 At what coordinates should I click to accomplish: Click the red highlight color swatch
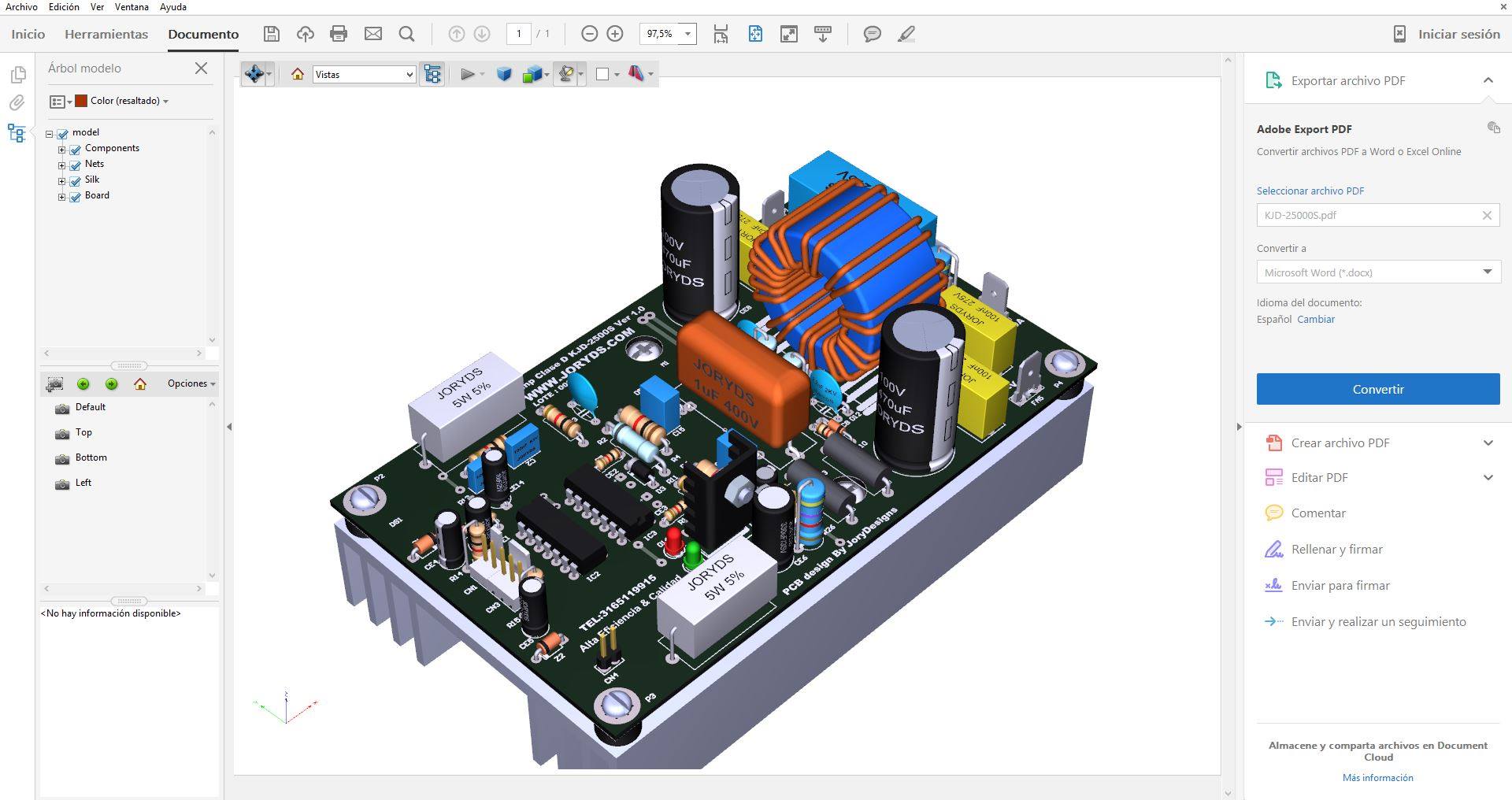81,101
